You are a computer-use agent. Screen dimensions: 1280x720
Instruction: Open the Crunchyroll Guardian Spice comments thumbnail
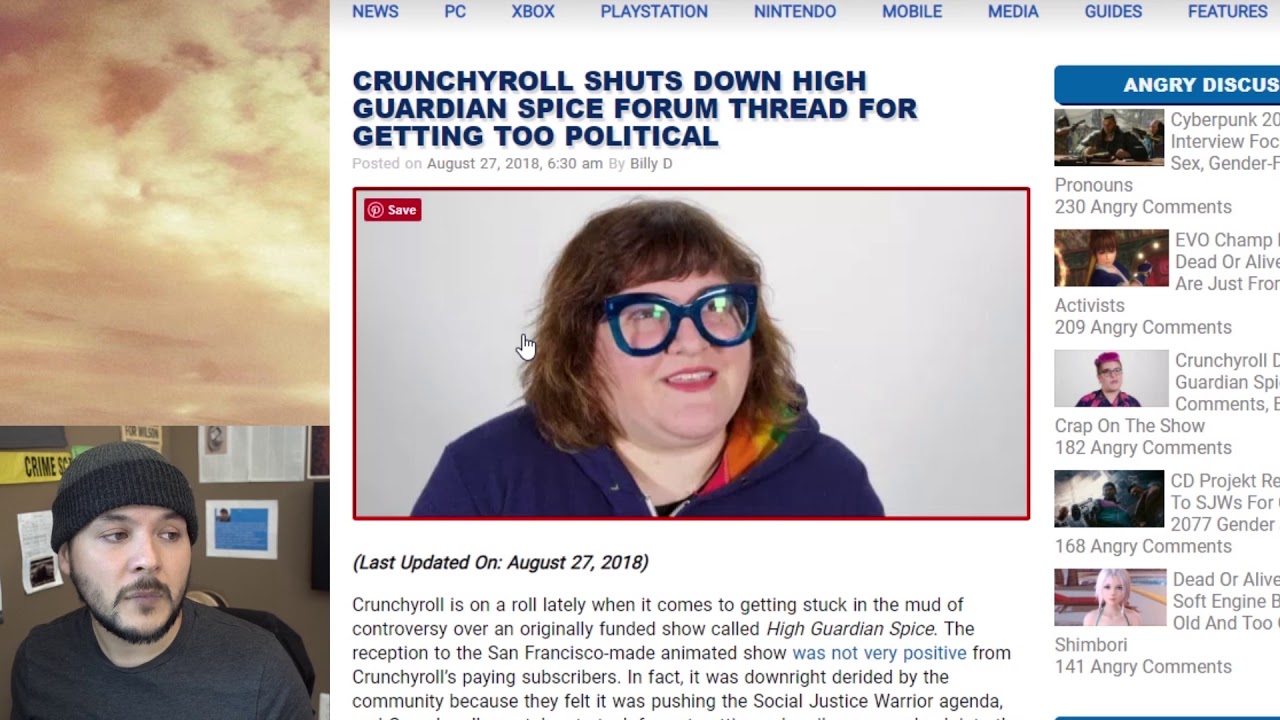pos(1111,378)
